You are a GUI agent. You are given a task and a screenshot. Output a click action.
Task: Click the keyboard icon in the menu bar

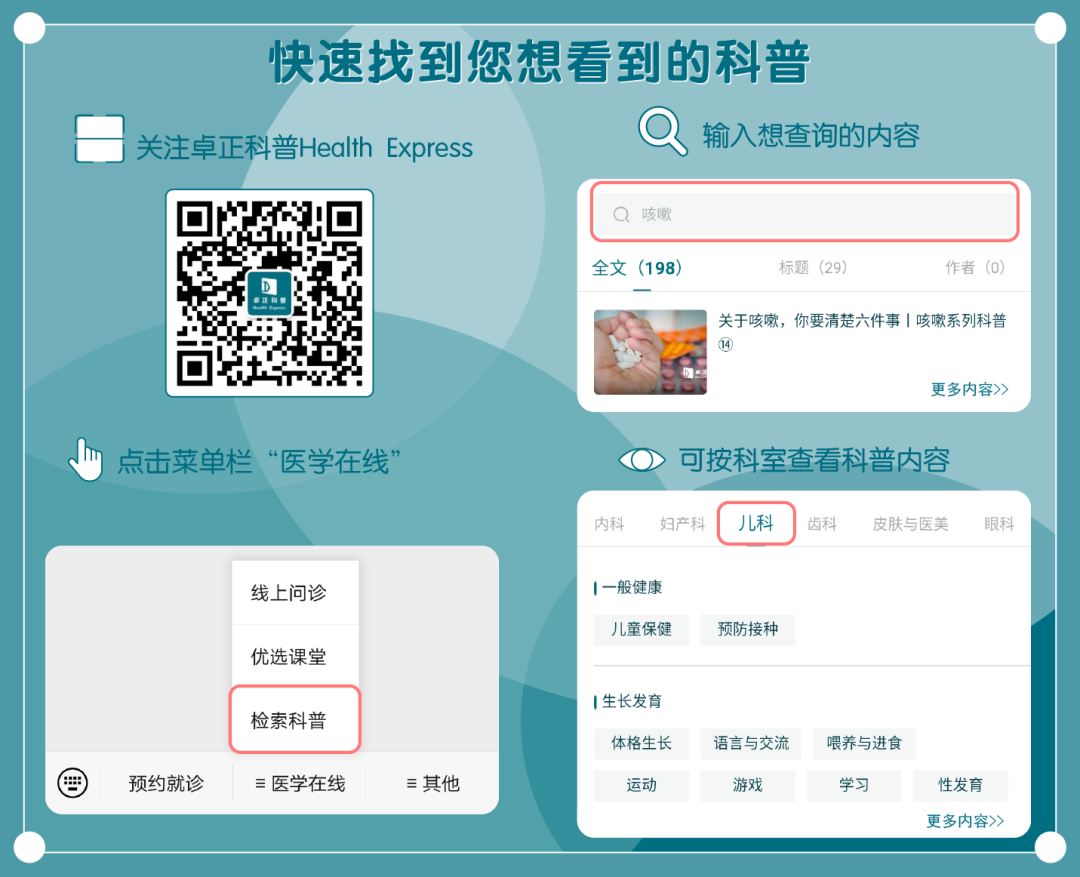pyautogui.click(x=72, y=783)
